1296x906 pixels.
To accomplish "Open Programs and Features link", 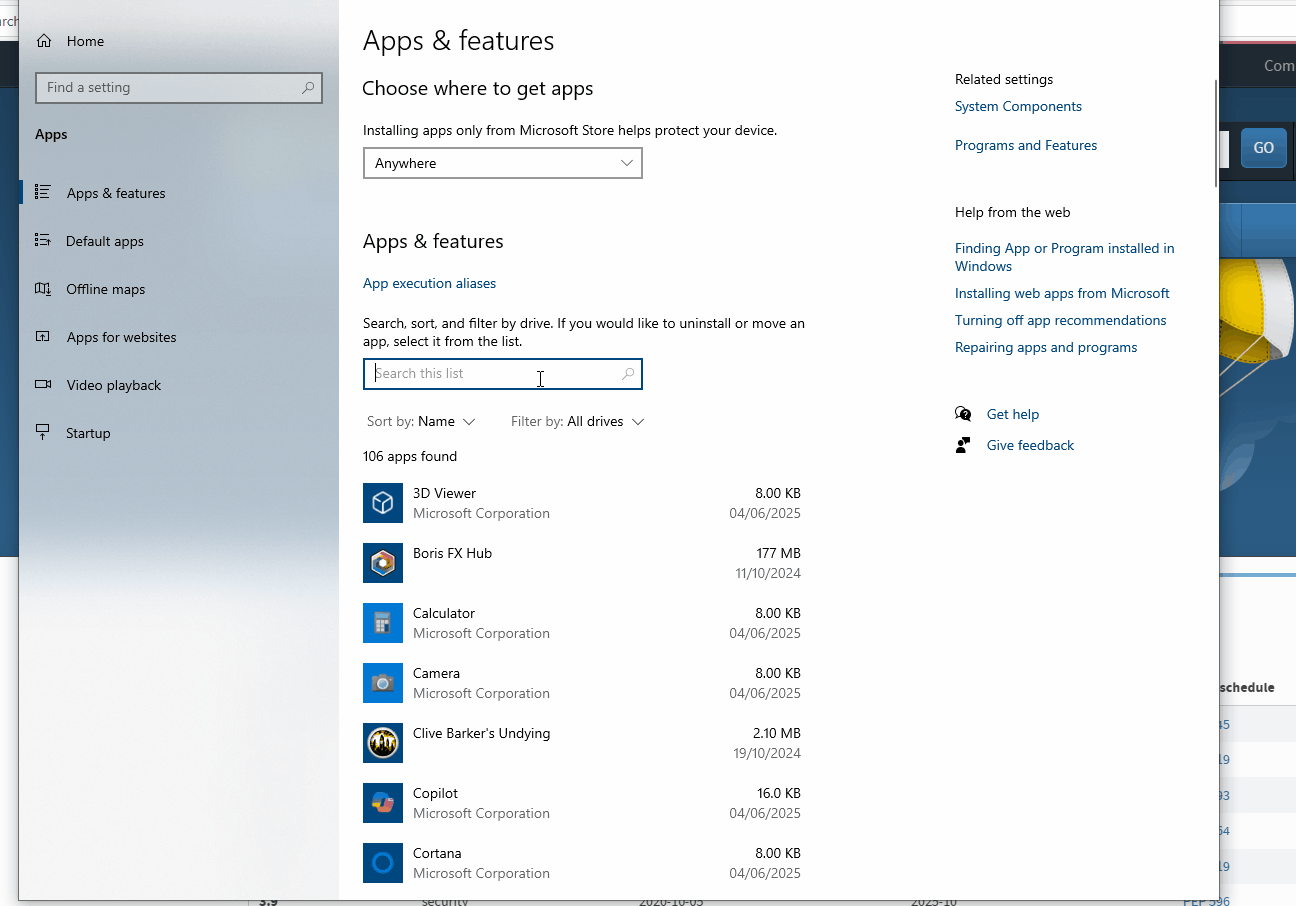I will [x=1025, y=145].
